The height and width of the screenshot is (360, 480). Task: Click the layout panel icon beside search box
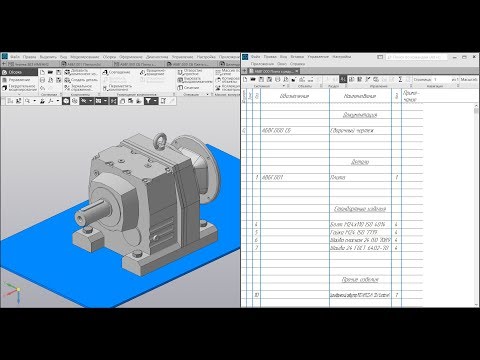point(380,57)
